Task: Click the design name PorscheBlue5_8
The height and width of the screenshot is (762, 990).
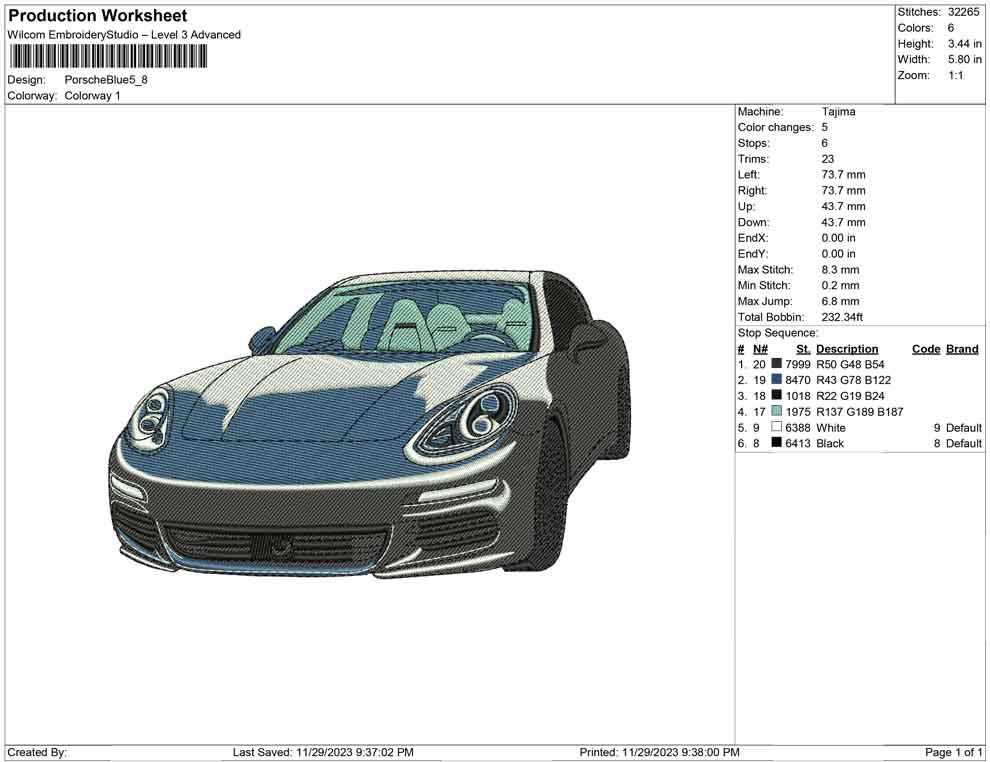Action: tap(104, 79)
